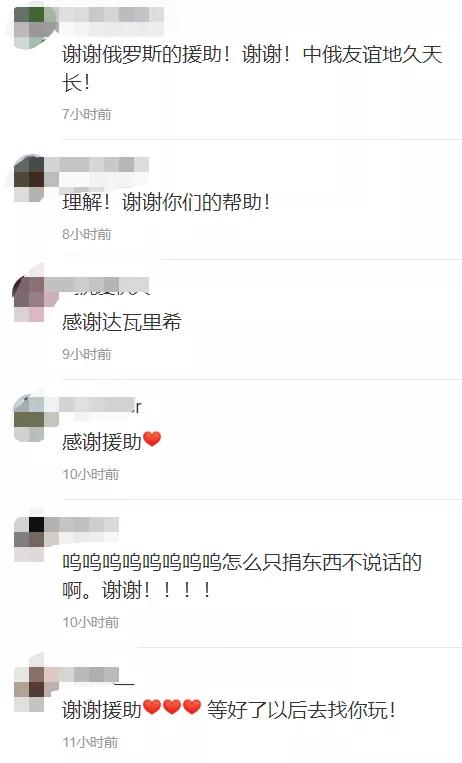Click the last of three hearts before '等好了'
Viewport: 462px width, 763px height.
pyautogui.click(x=192, y=707)
